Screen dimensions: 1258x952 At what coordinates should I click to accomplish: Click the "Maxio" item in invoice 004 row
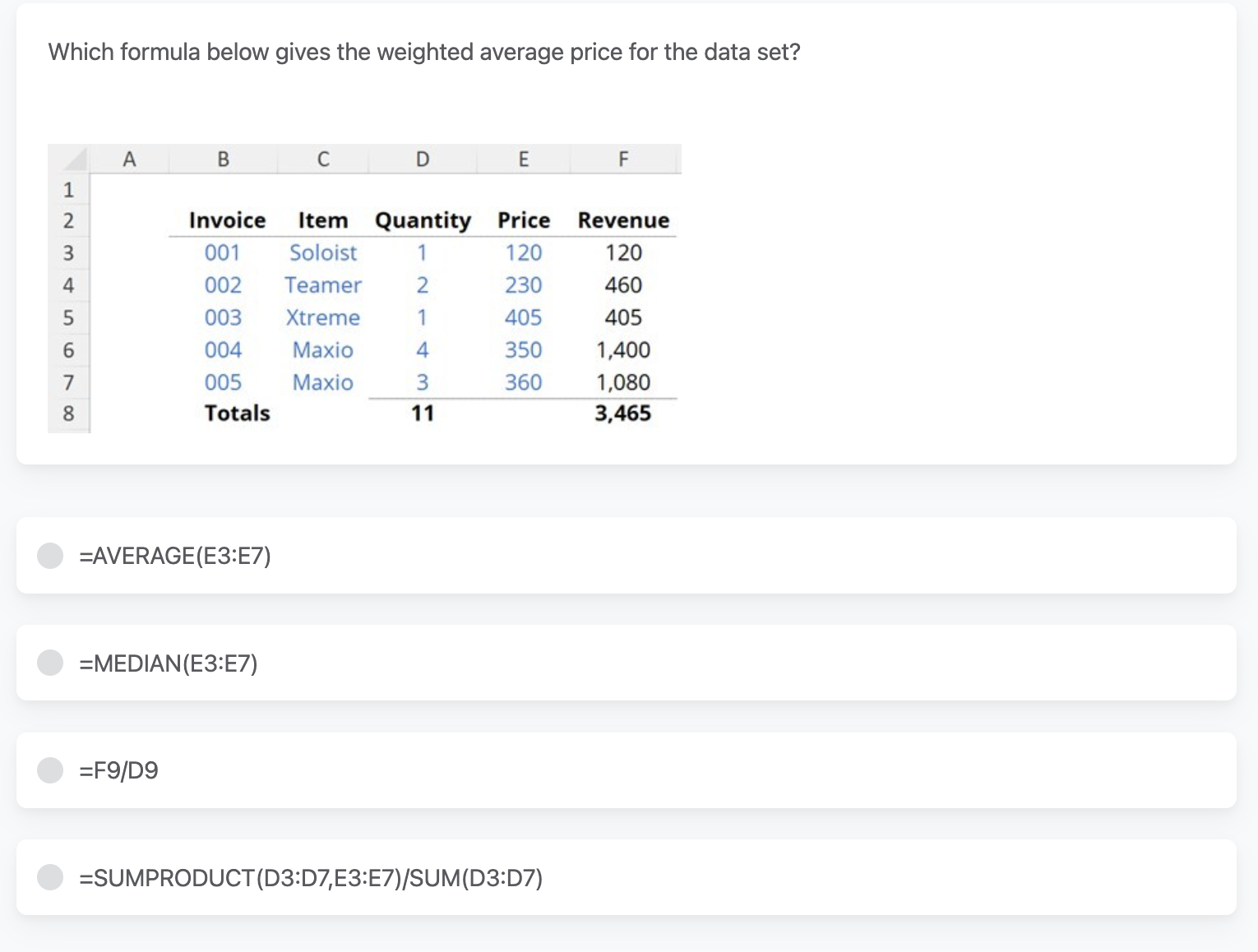coord(323,350)
